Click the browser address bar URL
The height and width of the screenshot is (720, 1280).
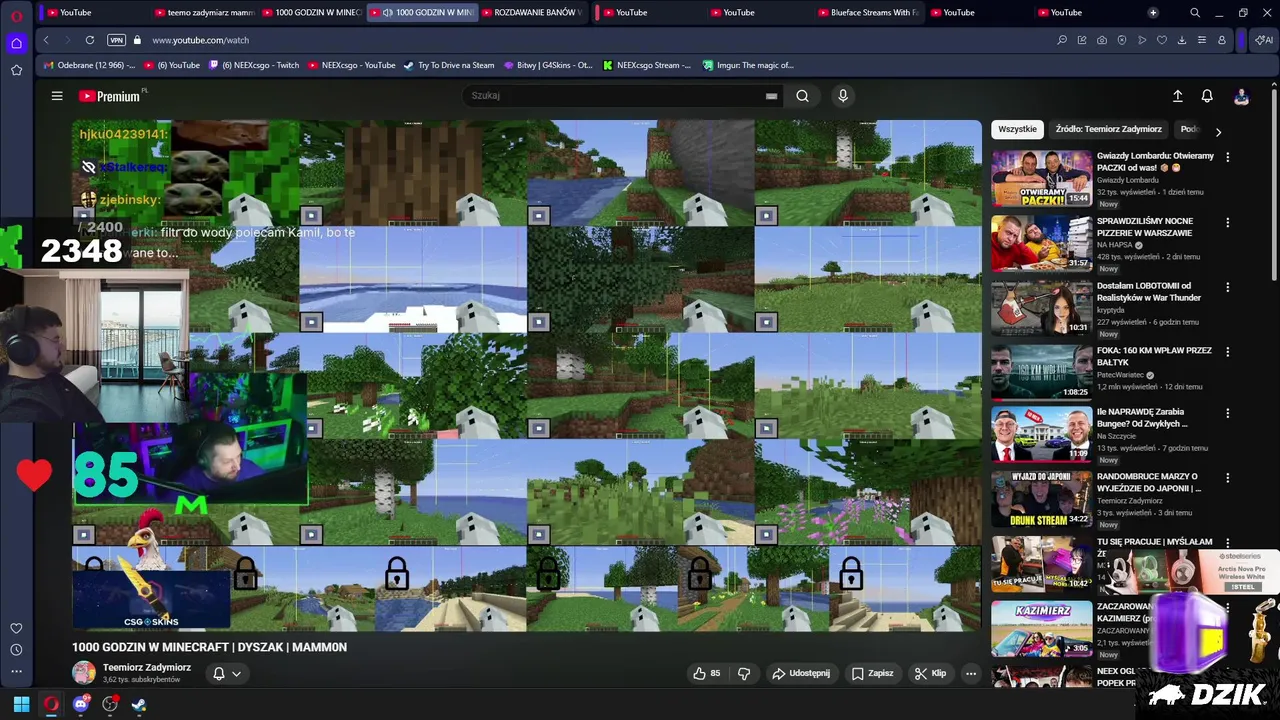click(x=201, y=40)
